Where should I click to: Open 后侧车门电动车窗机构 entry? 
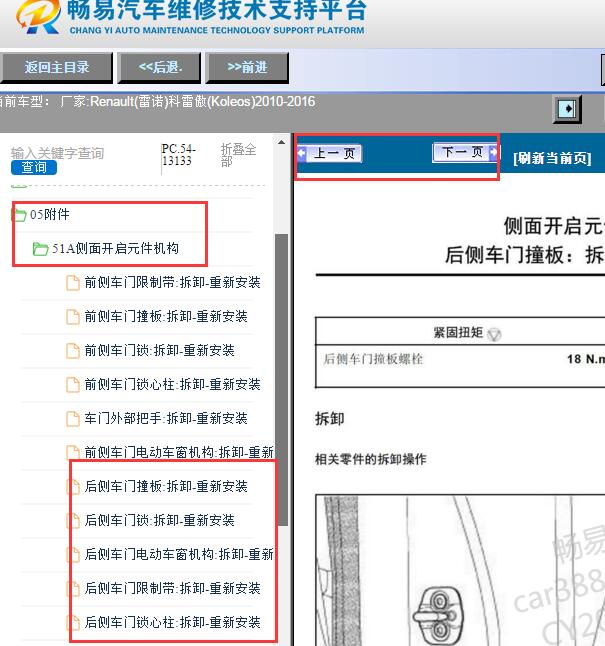click(179, 555)
